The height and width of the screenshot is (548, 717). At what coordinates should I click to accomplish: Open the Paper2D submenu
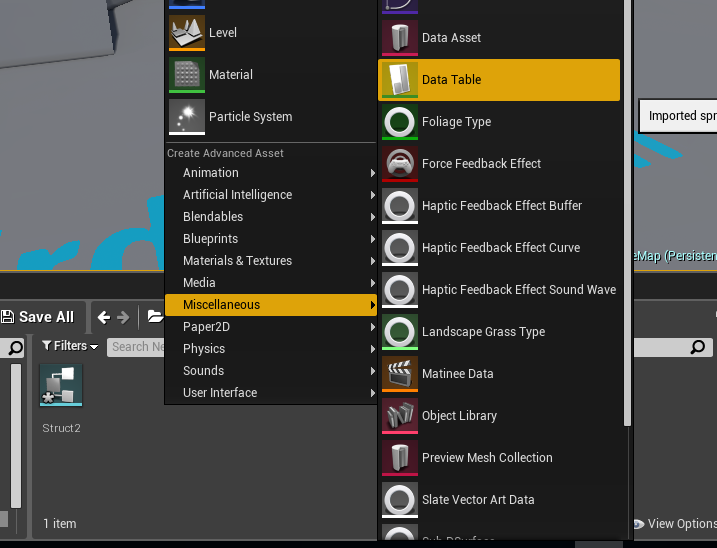click(x=271, y=327)
